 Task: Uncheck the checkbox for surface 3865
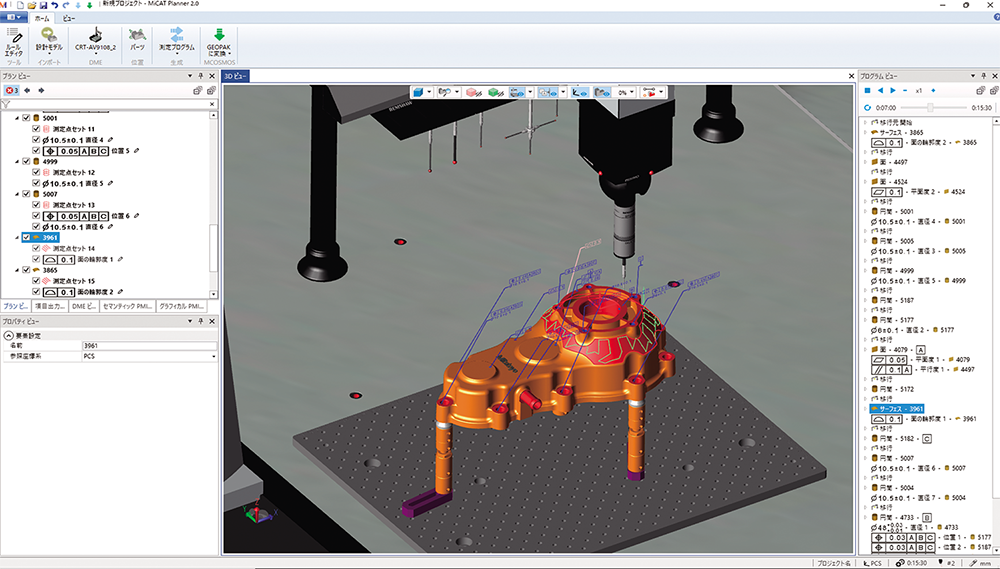coord(26,270)
